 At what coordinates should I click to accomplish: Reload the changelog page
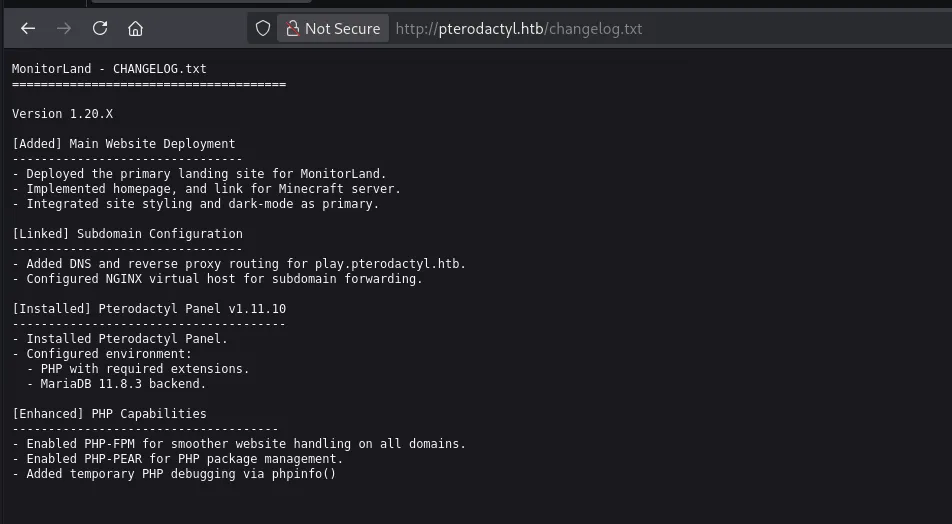point(100,28)
